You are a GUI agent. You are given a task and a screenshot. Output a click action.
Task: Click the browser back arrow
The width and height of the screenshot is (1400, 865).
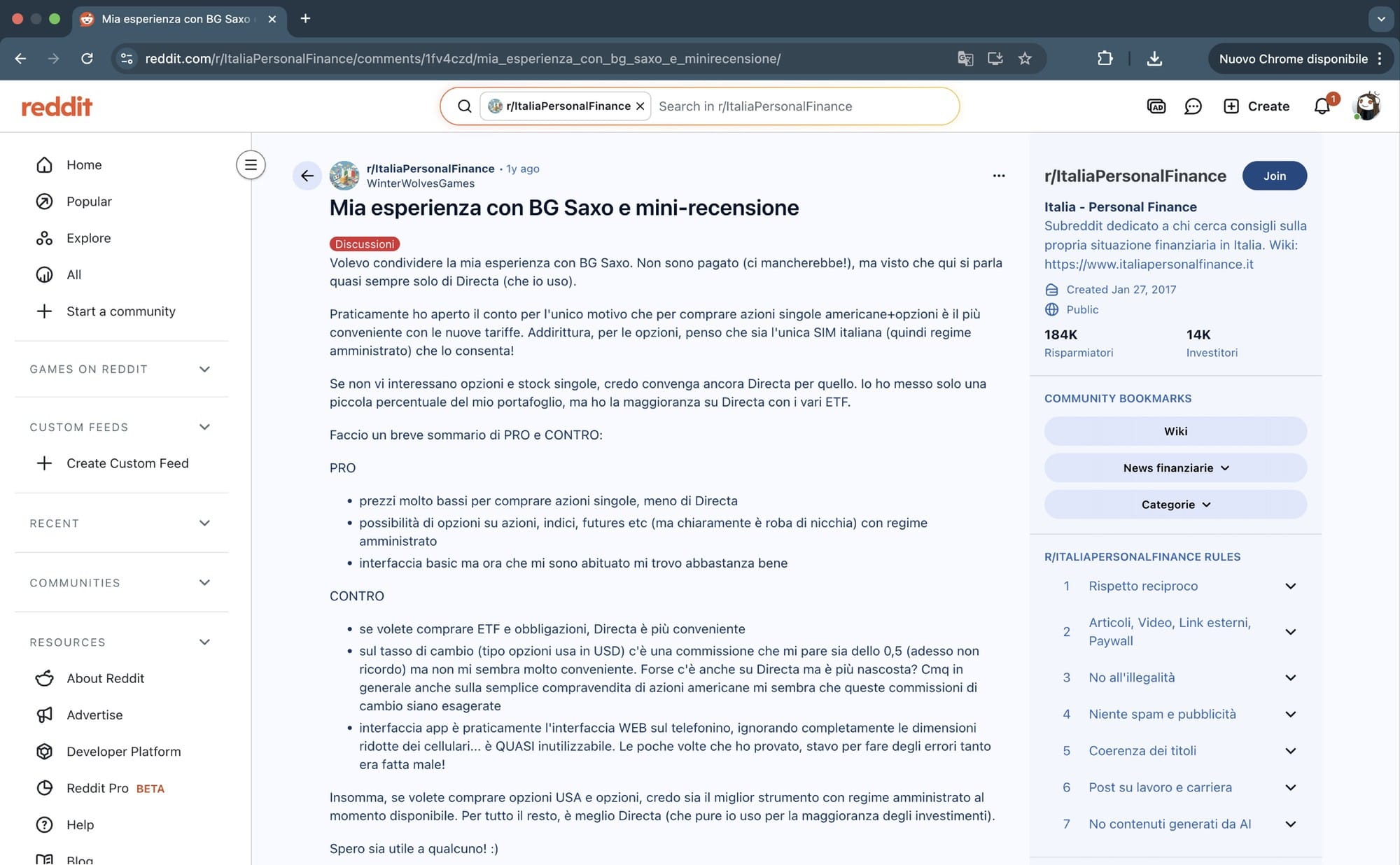20,59
